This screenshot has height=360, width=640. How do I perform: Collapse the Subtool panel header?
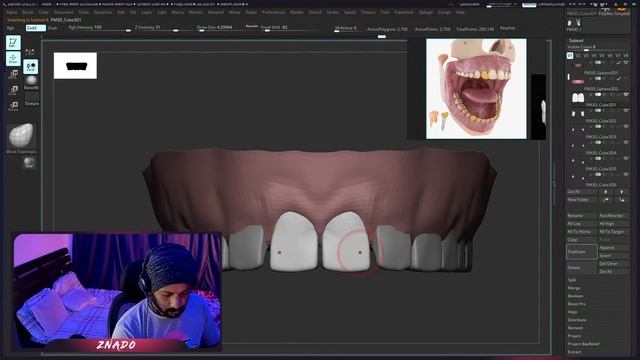click(576, 40)
